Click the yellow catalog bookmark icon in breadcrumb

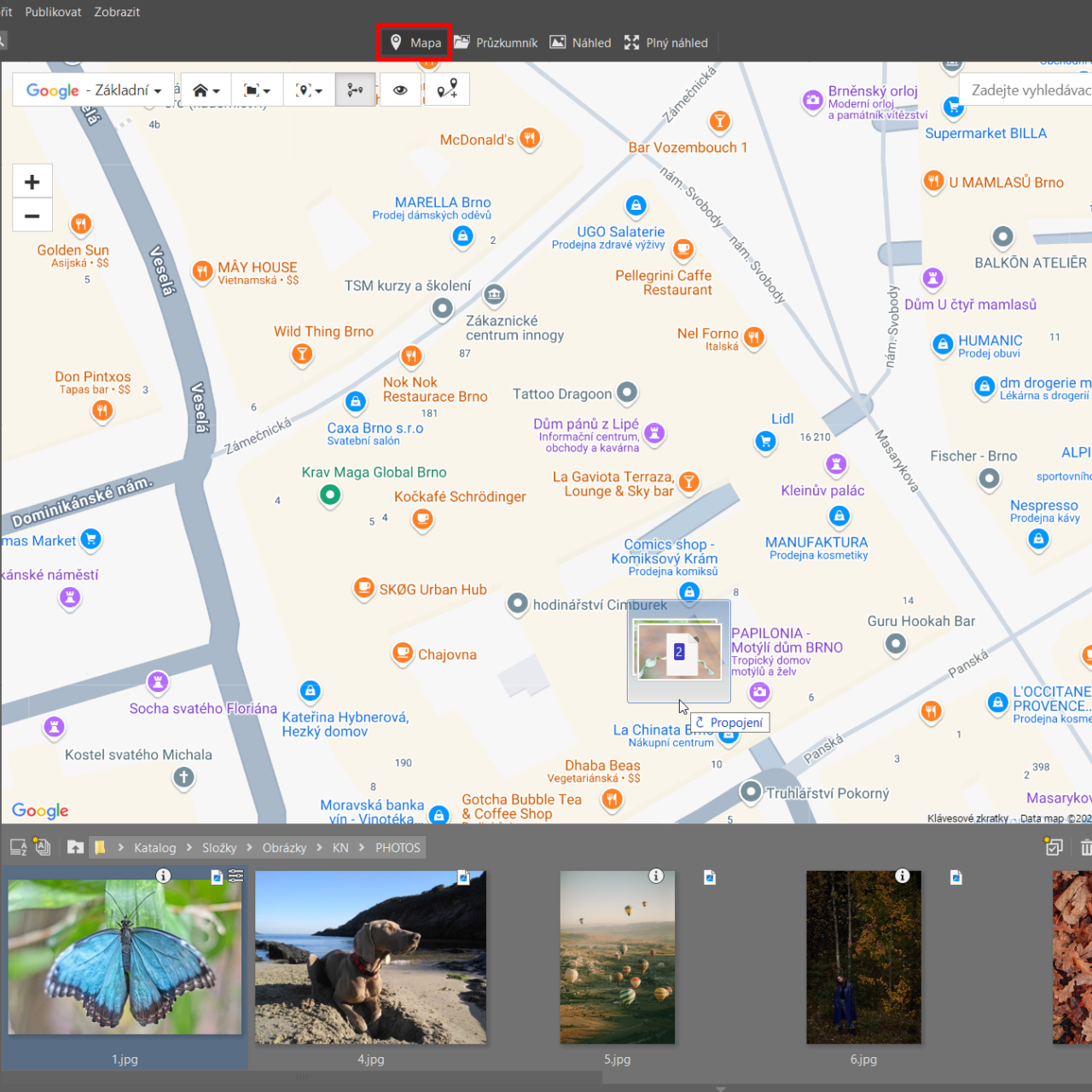(x=100, y=847)
